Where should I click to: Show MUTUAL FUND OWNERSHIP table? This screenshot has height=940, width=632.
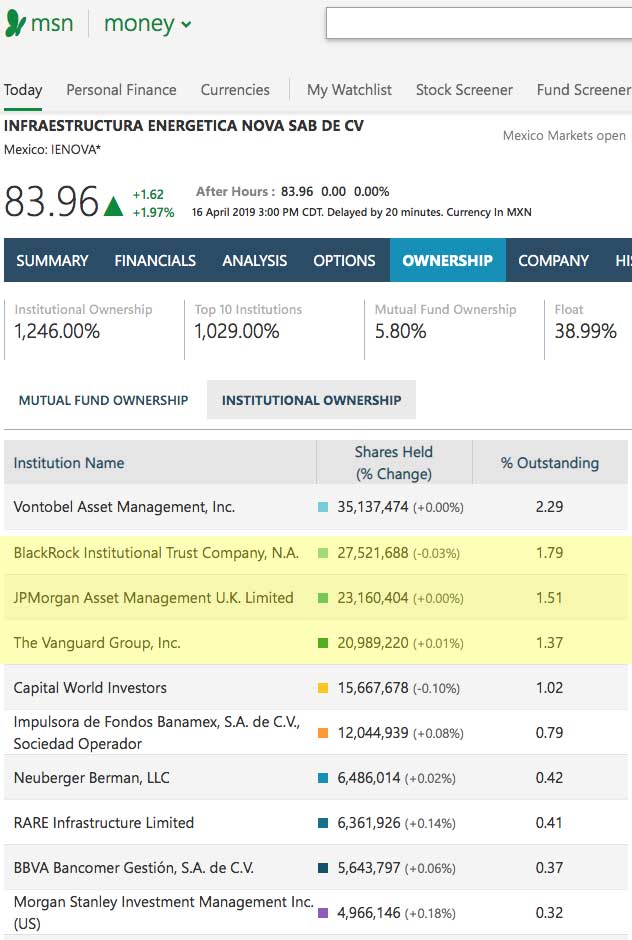pyautogui.click(x=103, y=400)
